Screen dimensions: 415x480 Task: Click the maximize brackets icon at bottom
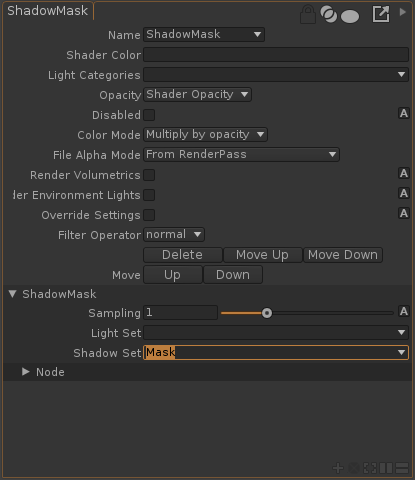(x=370, y=468)
